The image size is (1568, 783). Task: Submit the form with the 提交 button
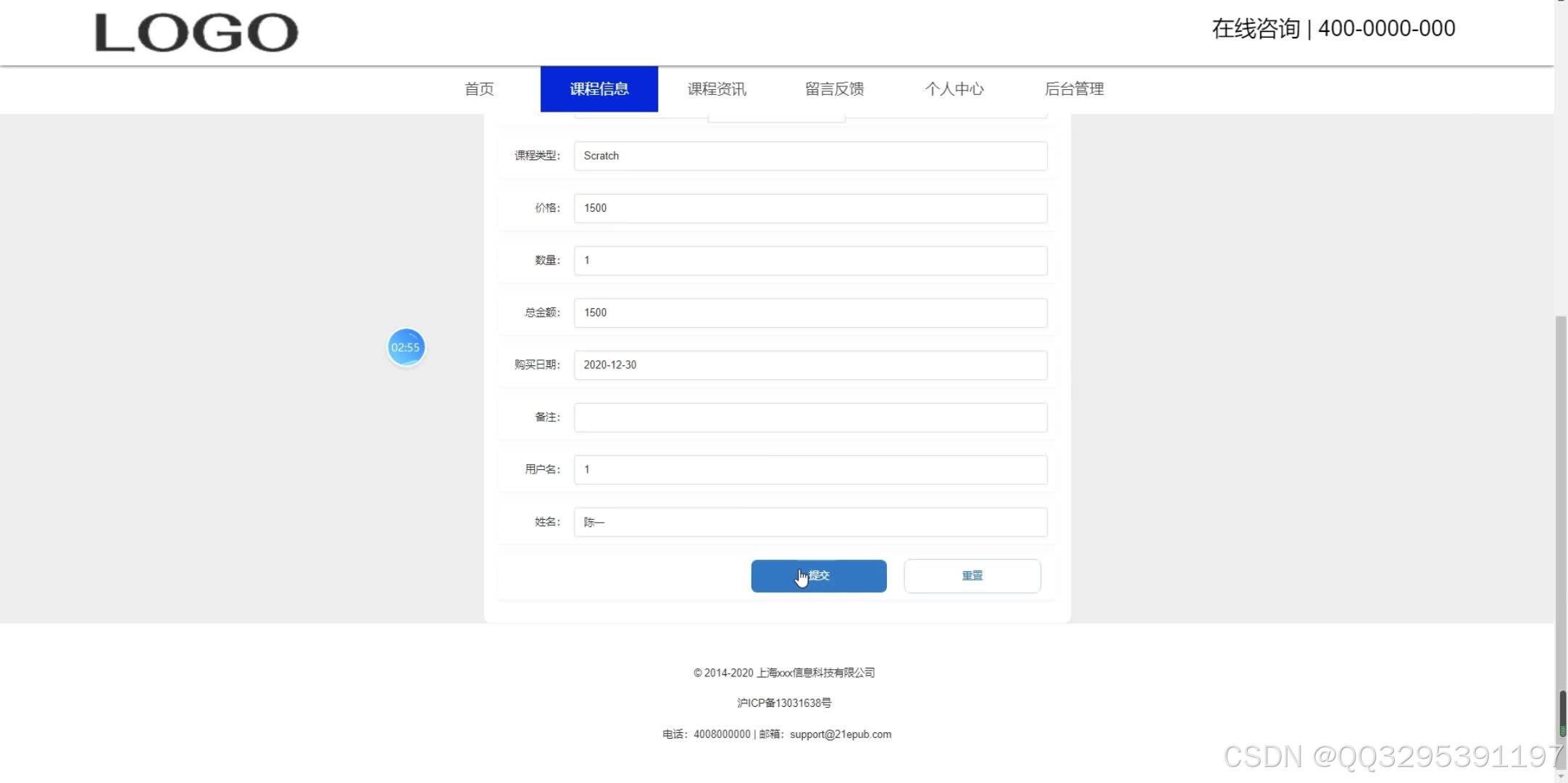click(x=819, y=576)
